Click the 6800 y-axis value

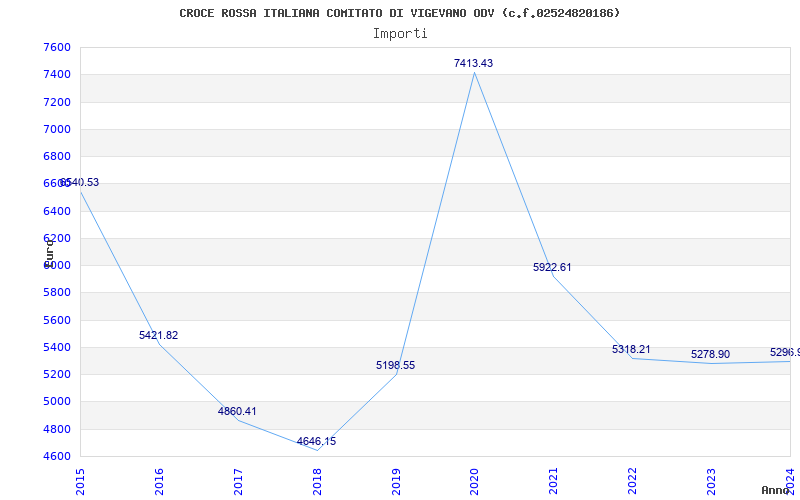click(57, 156)
